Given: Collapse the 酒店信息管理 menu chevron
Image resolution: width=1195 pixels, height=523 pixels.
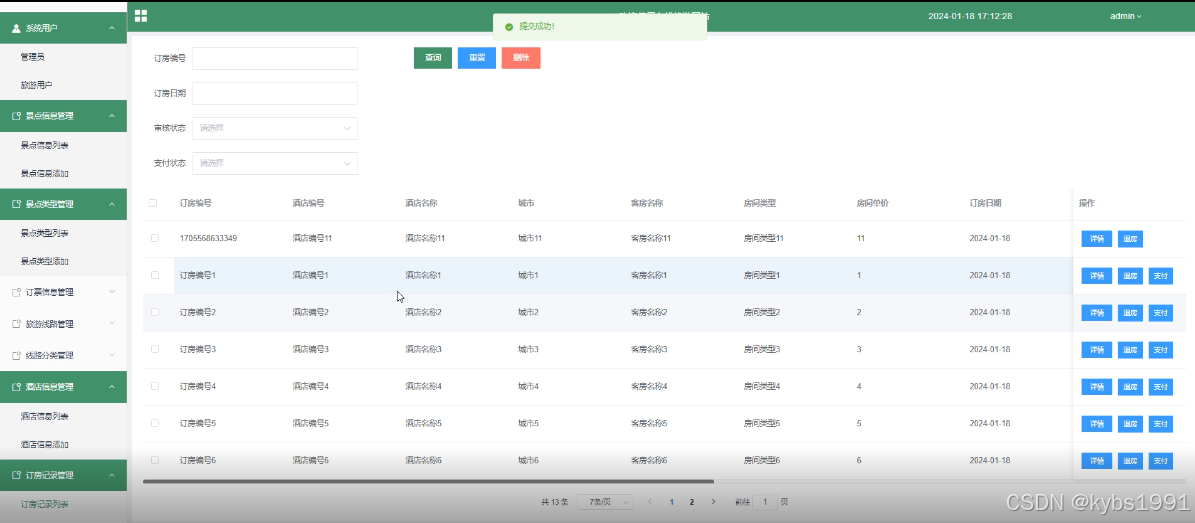Looking at the screenshot, I should (x=112, y=387).
